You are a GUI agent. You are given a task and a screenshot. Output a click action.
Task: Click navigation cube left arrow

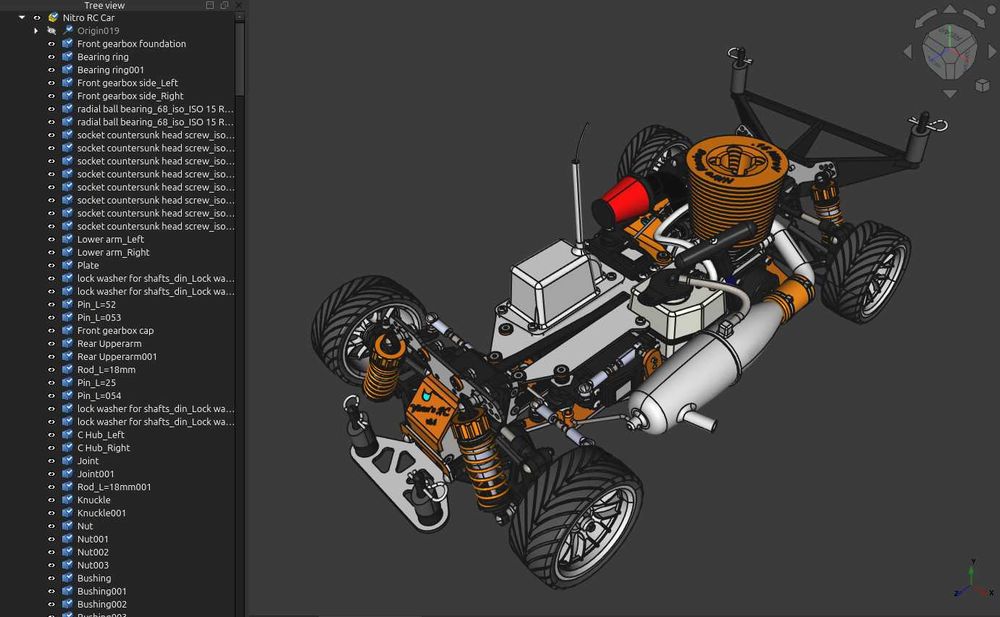909,50
